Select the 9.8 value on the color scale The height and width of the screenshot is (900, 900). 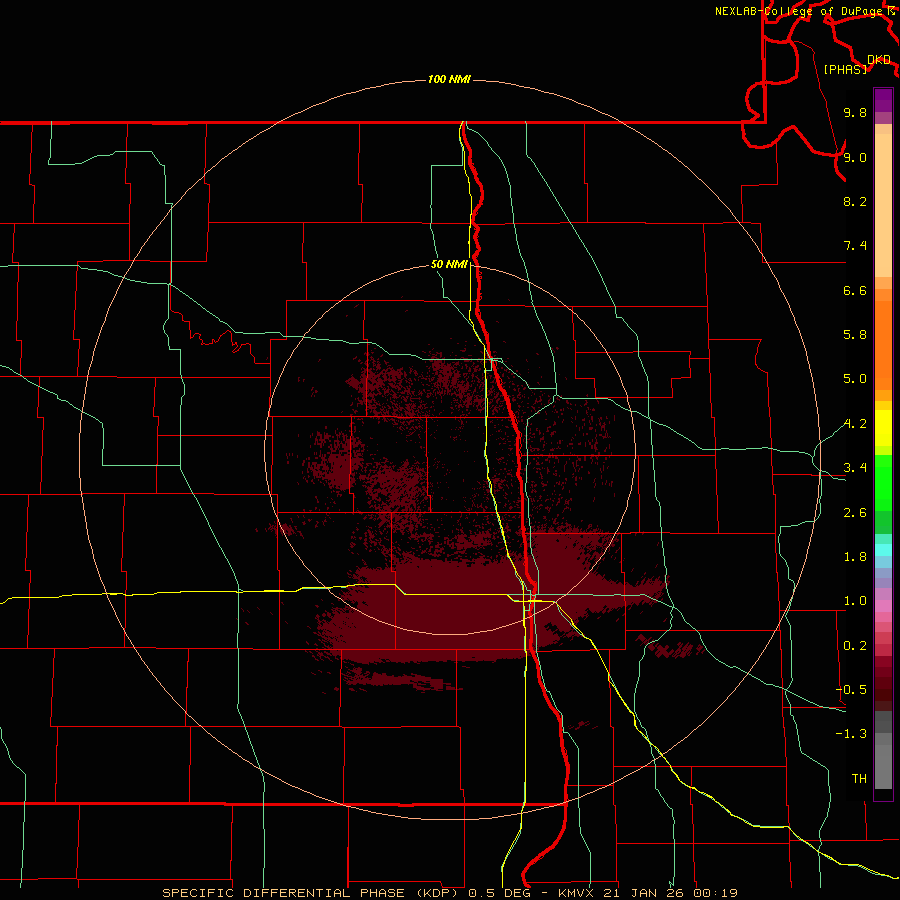point(855,112)
